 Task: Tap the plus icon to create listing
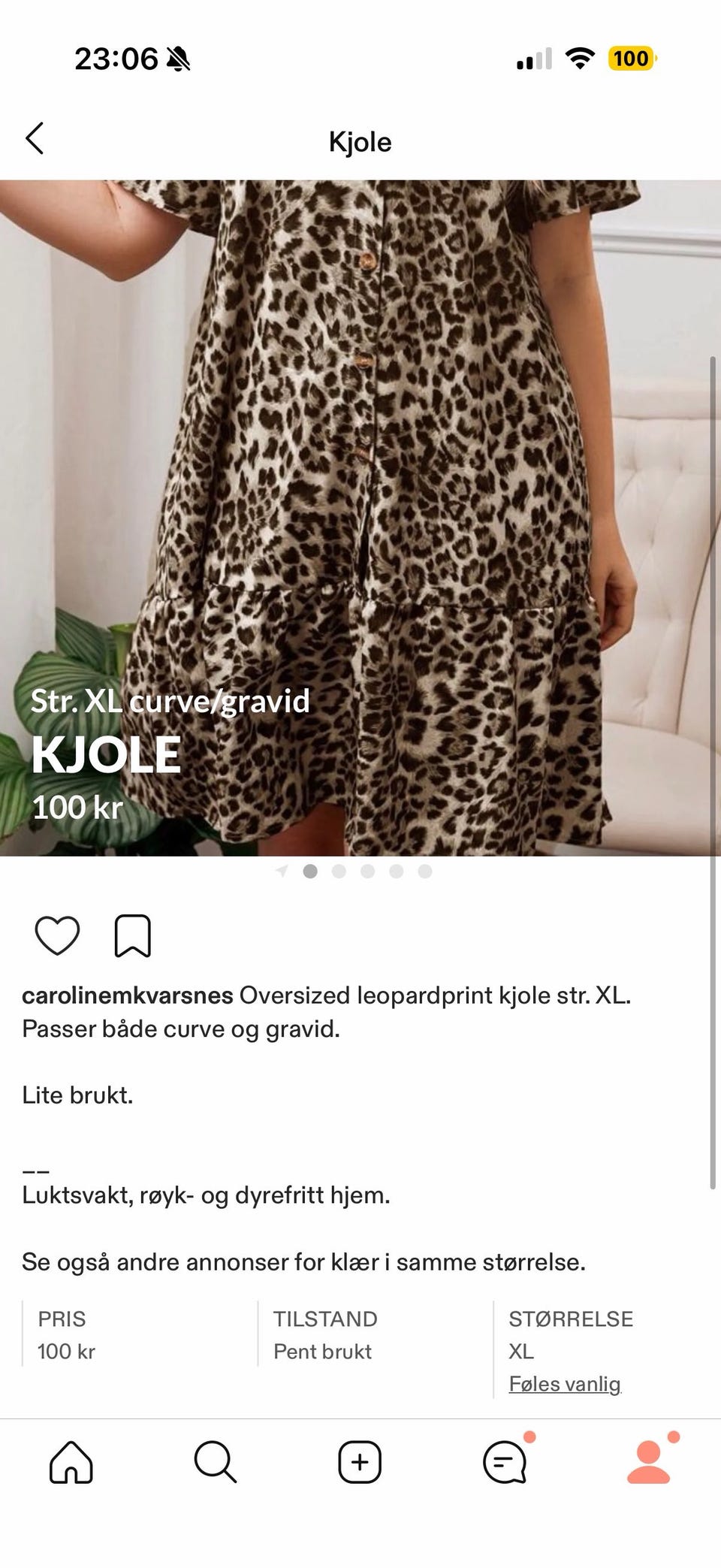pos(360,1462)
